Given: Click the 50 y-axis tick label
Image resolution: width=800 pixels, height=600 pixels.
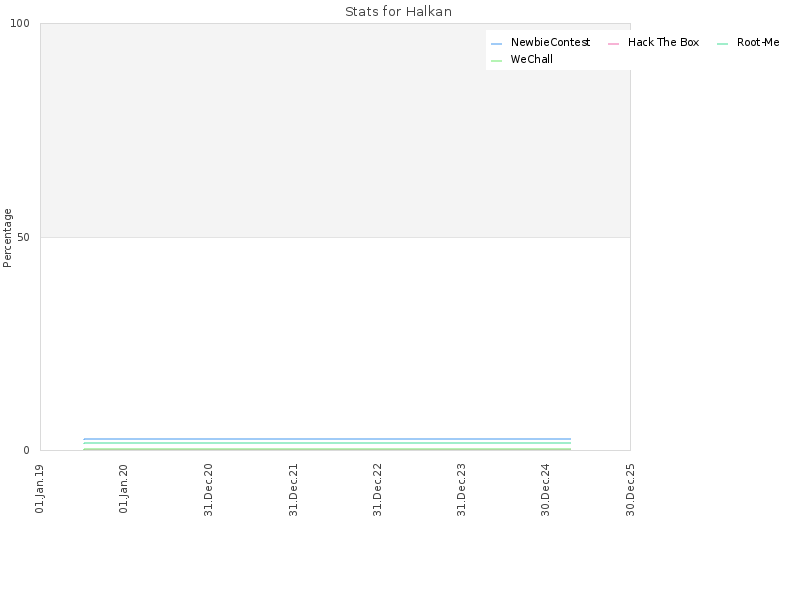Looking at the screenshot, I should [23, 237].
